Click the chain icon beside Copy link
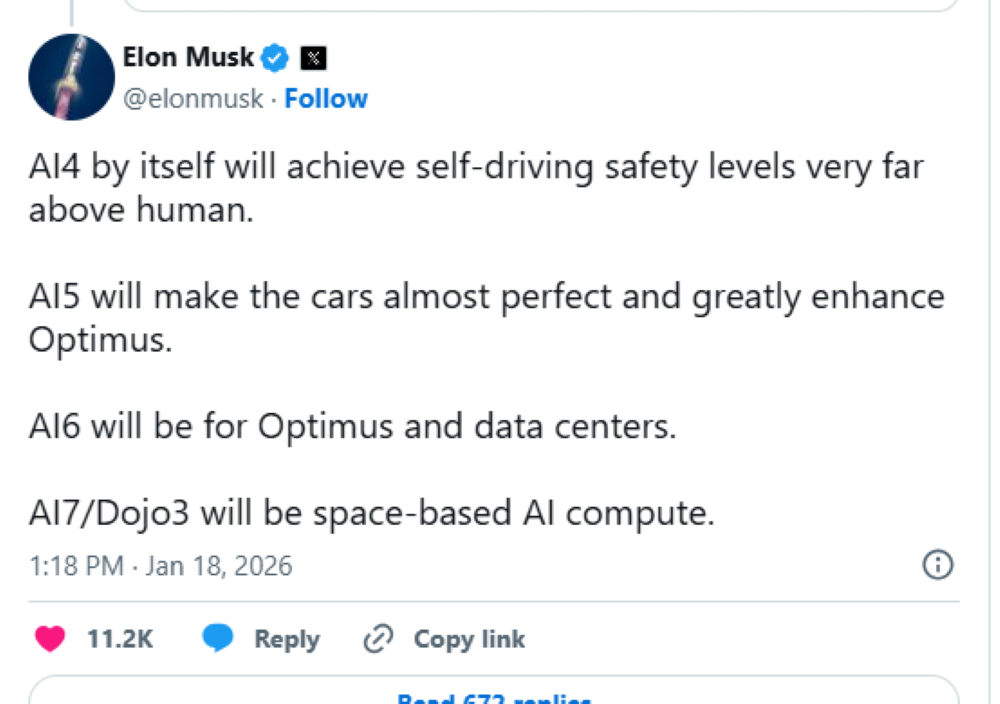Screen dimensions: 1000x704 [x=379, y=639]
